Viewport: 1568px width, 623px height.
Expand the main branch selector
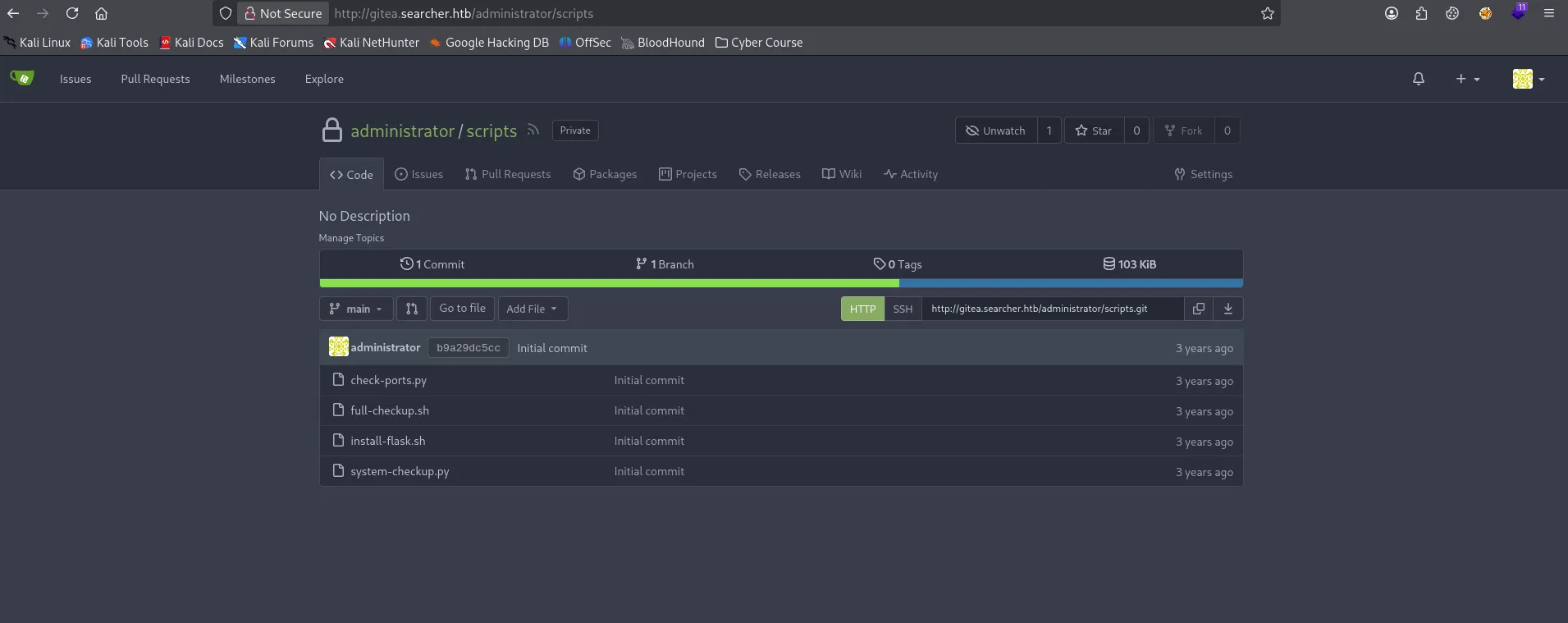coord(355,309)
